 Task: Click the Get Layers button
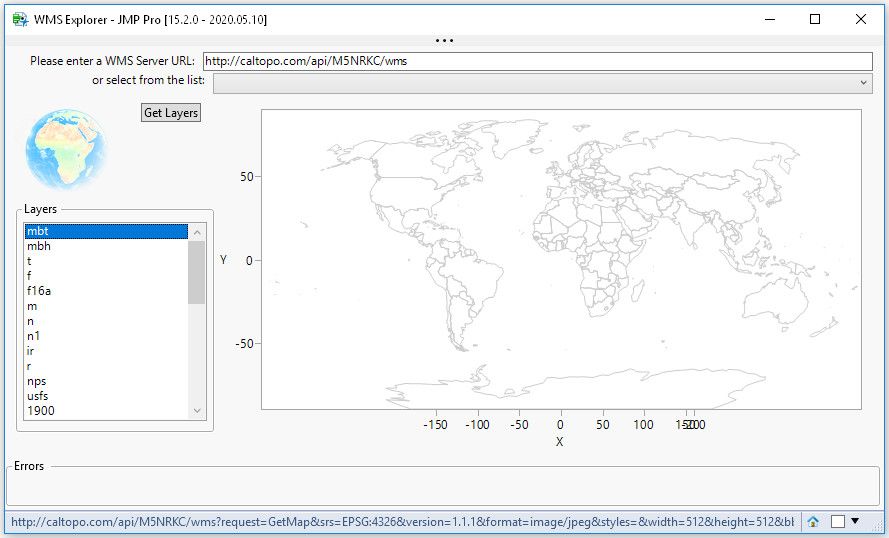coord(171,113)
